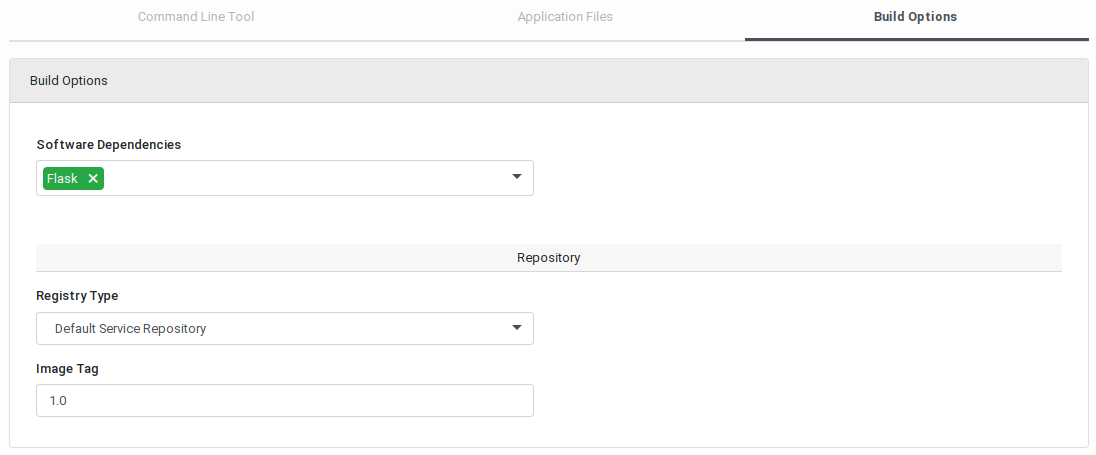Open the Application Files tab
This screenshot has height=455, width=1096.
coord(565,17)
